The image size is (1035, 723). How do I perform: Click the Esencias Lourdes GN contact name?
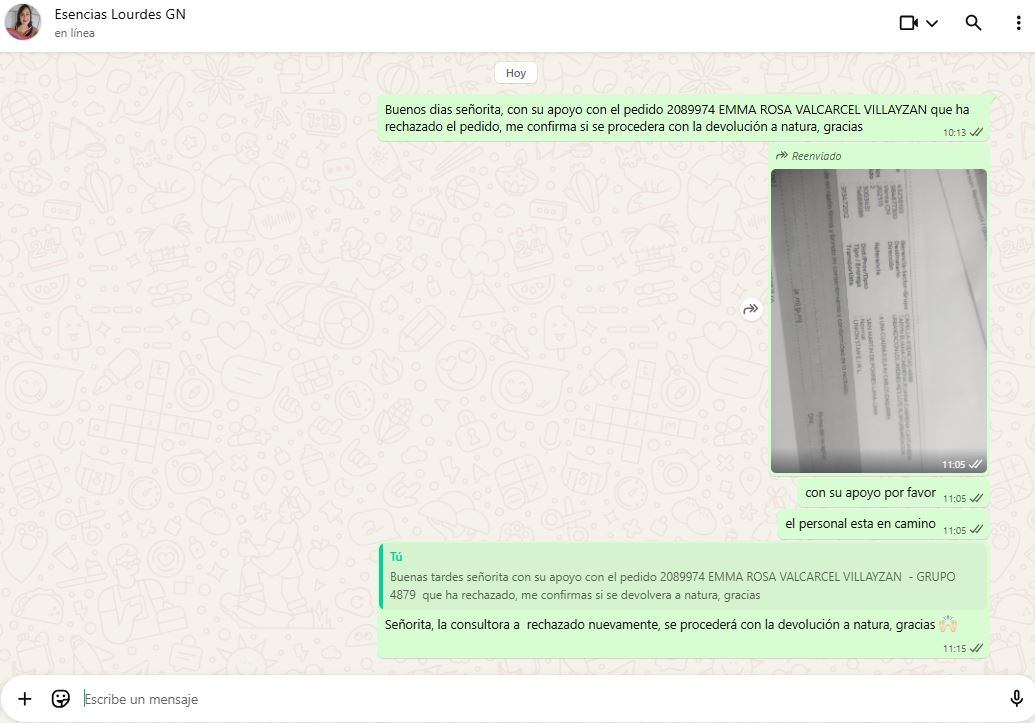tap(120, 15)
